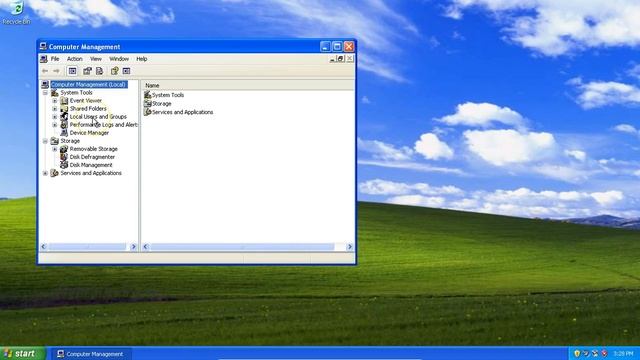Click the Removable Storage icon
Viewport: 640px width, 360px height.
click(64, 149)
